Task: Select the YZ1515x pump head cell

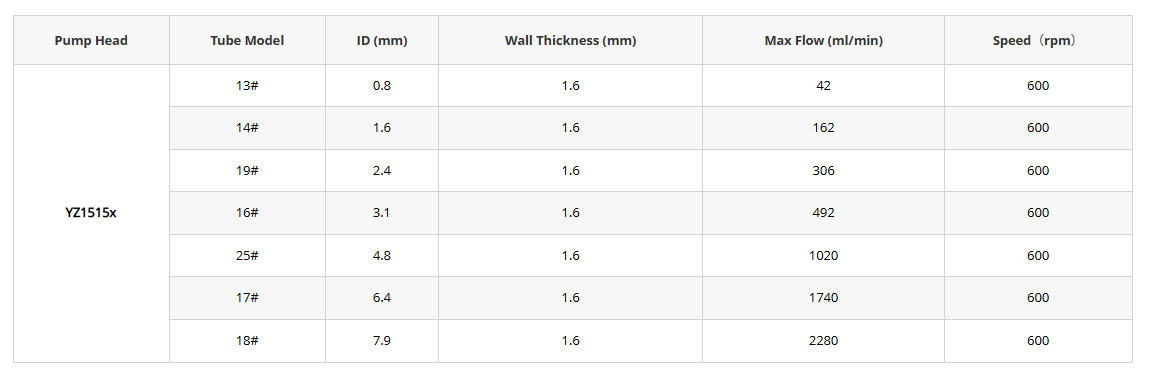Action: [x=91, y=214]
